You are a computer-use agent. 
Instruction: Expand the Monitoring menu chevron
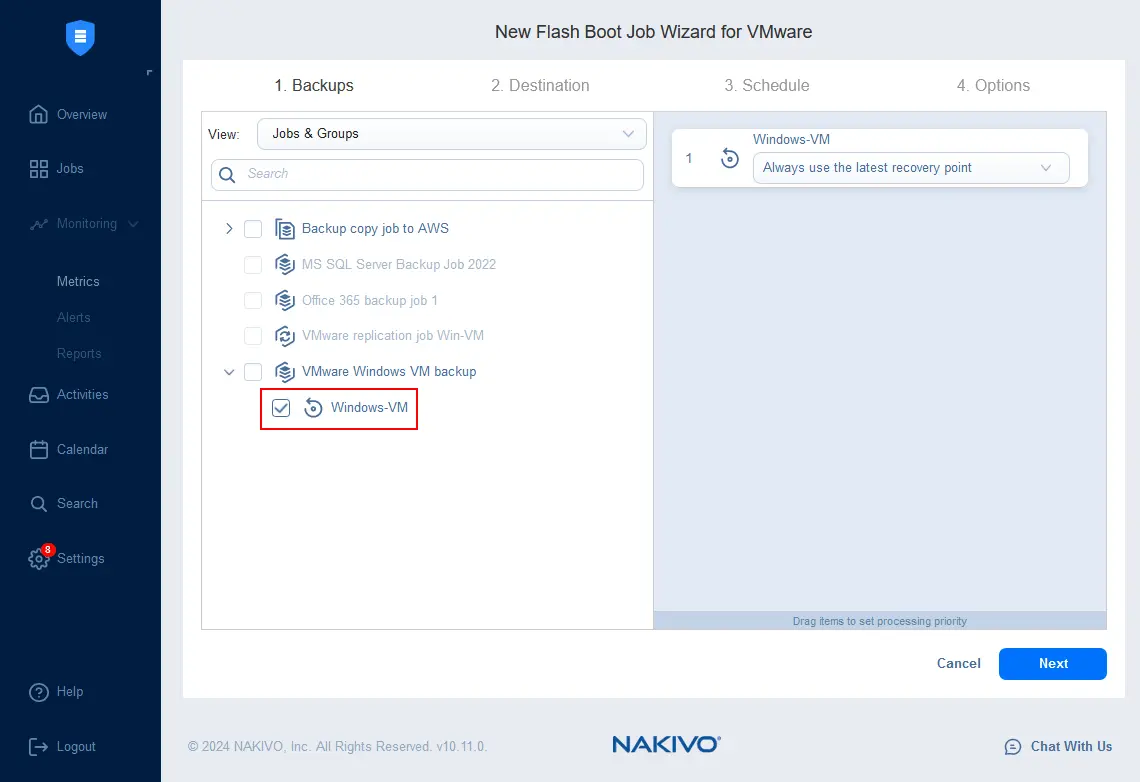point(133,224)
